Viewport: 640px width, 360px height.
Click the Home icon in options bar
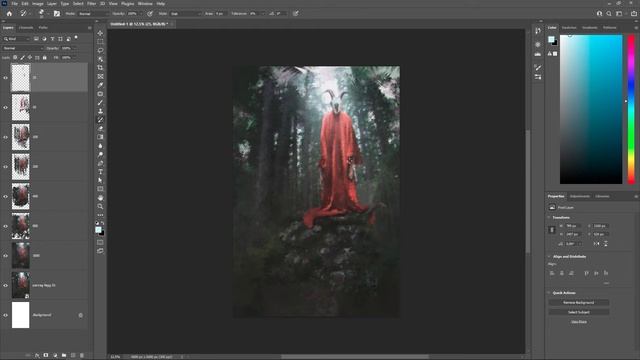coord(9,13)
